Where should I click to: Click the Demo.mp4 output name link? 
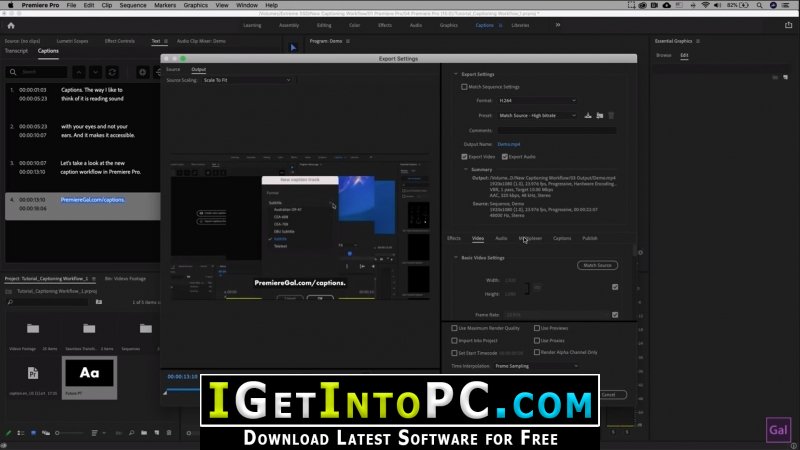click(x=509, y=144)
